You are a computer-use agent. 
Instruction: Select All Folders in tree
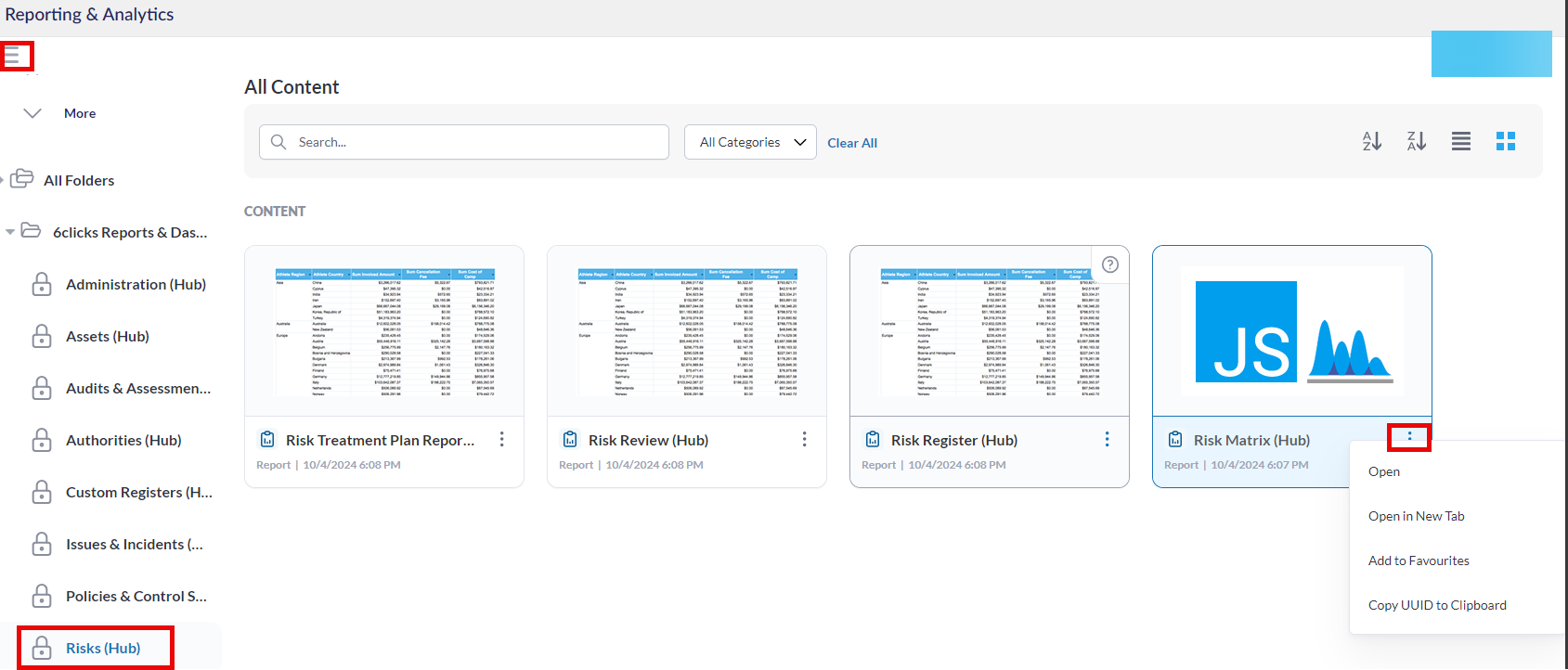[79, 180]
